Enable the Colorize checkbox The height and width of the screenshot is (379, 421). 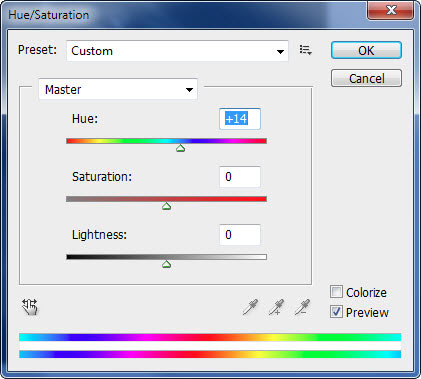click(336, 292)
